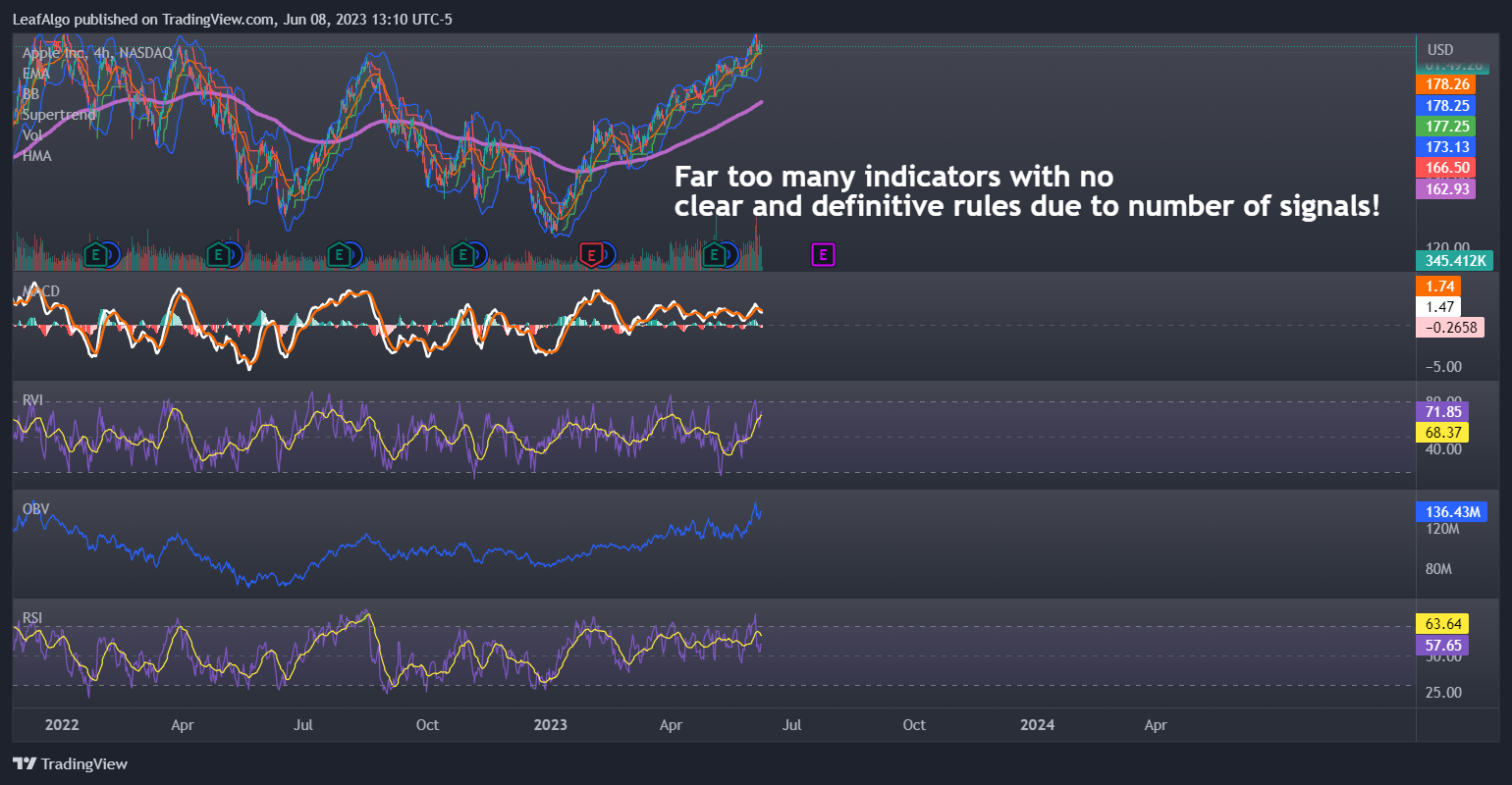Select the Apple Inc, 4h, NASDAQ title
This screenshot has height=785, width=1512.
[97, 52]
